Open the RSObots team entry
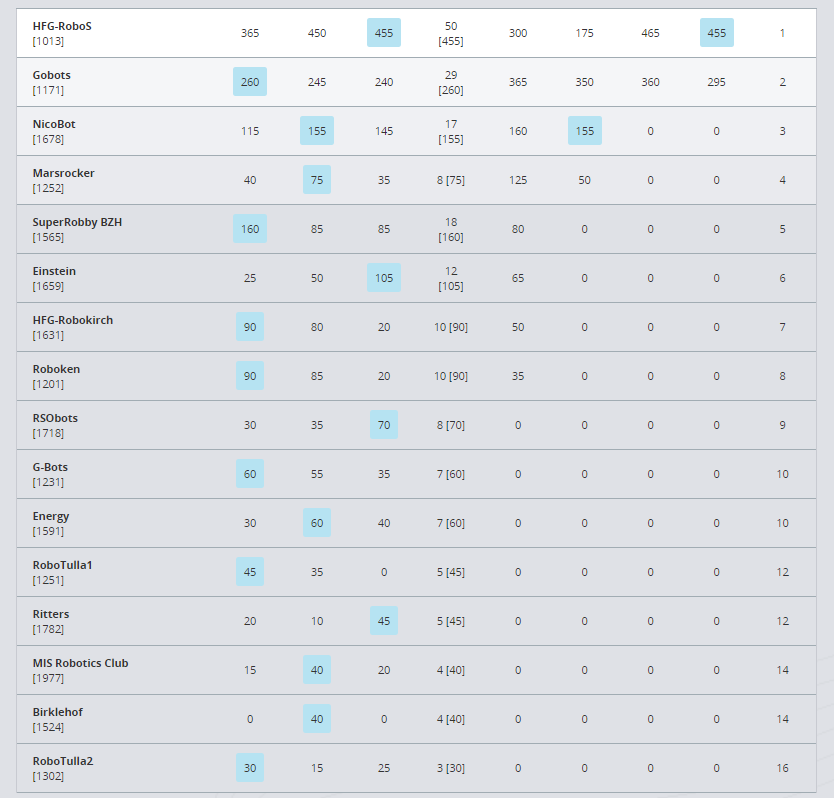 click(x=55, y=418)
